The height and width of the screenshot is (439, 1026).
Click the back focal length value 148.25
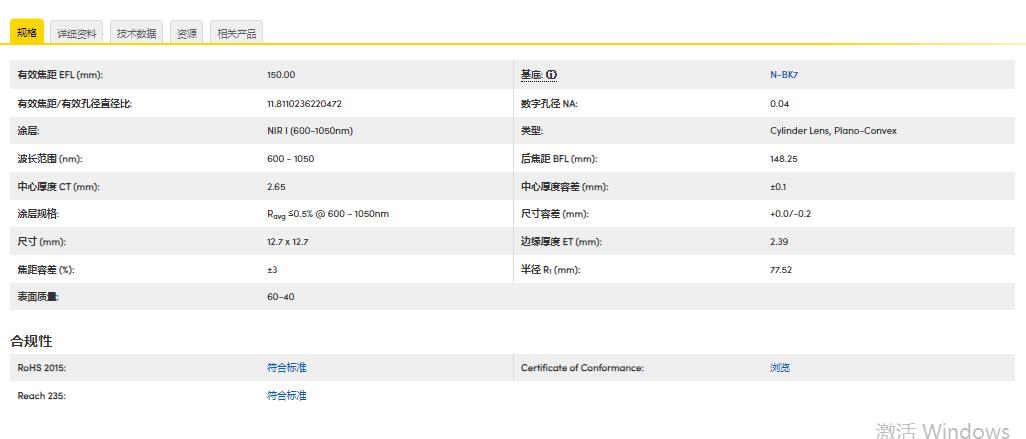[784, 158]
